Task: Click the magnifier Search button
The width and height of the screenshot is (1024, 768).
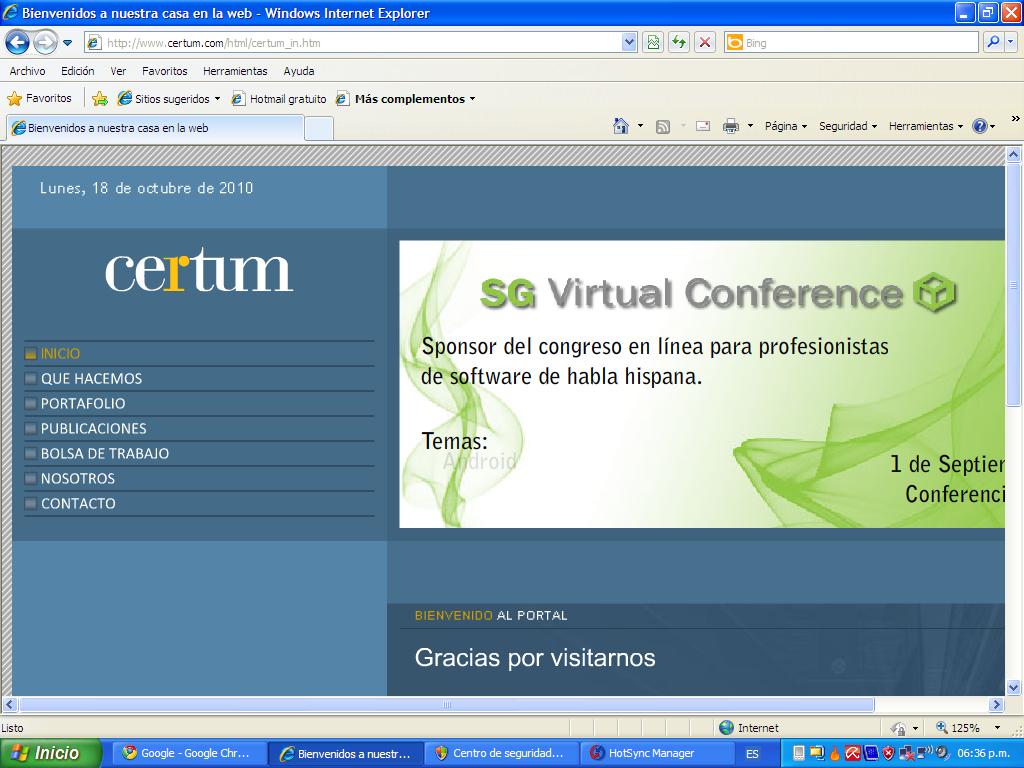Action: [x=993, y=43]
